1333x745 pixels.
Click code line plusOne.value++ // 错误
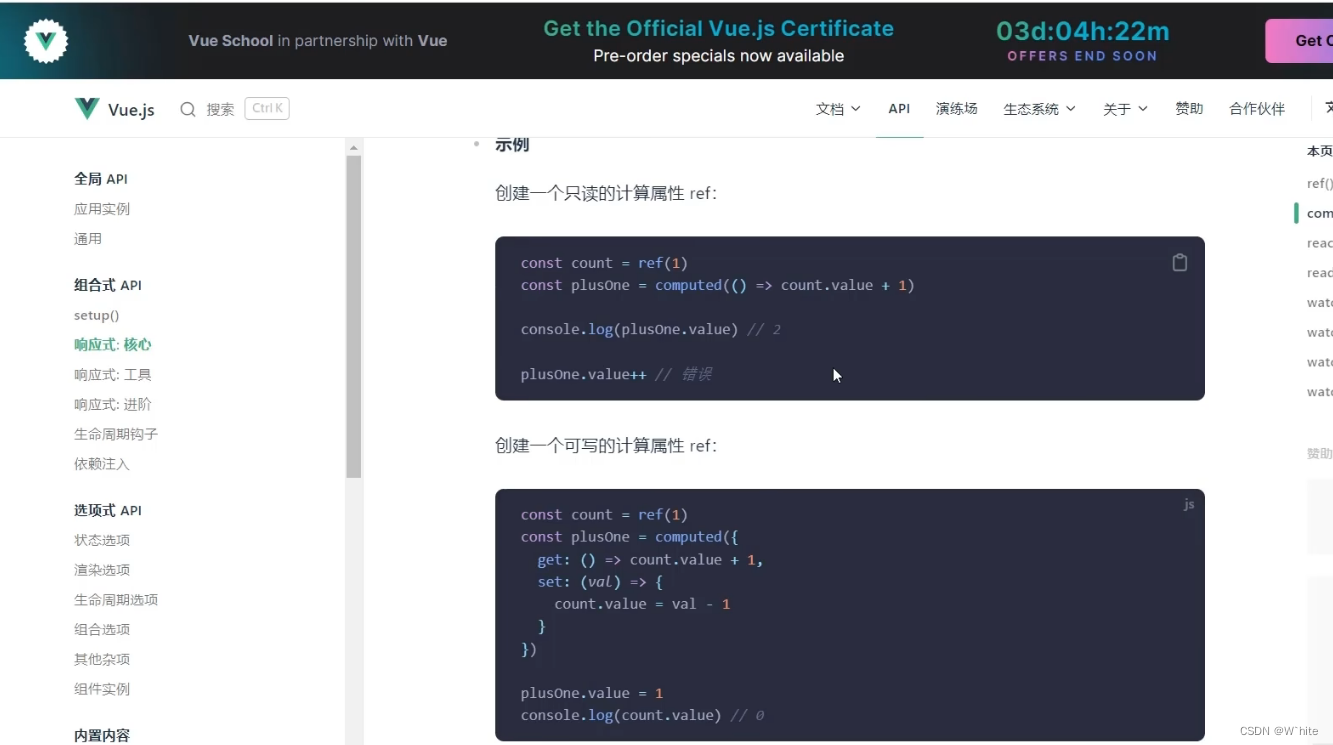pyautogui.click(x=616, y=374)
